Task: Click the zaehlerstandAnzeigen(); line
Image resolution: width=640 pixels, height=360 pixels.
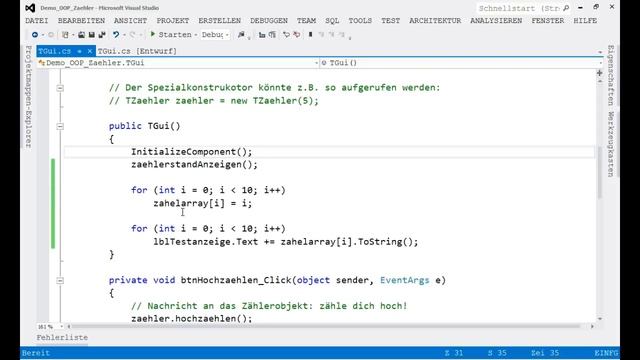Action: pyautogui.click(x=194, y=164)
